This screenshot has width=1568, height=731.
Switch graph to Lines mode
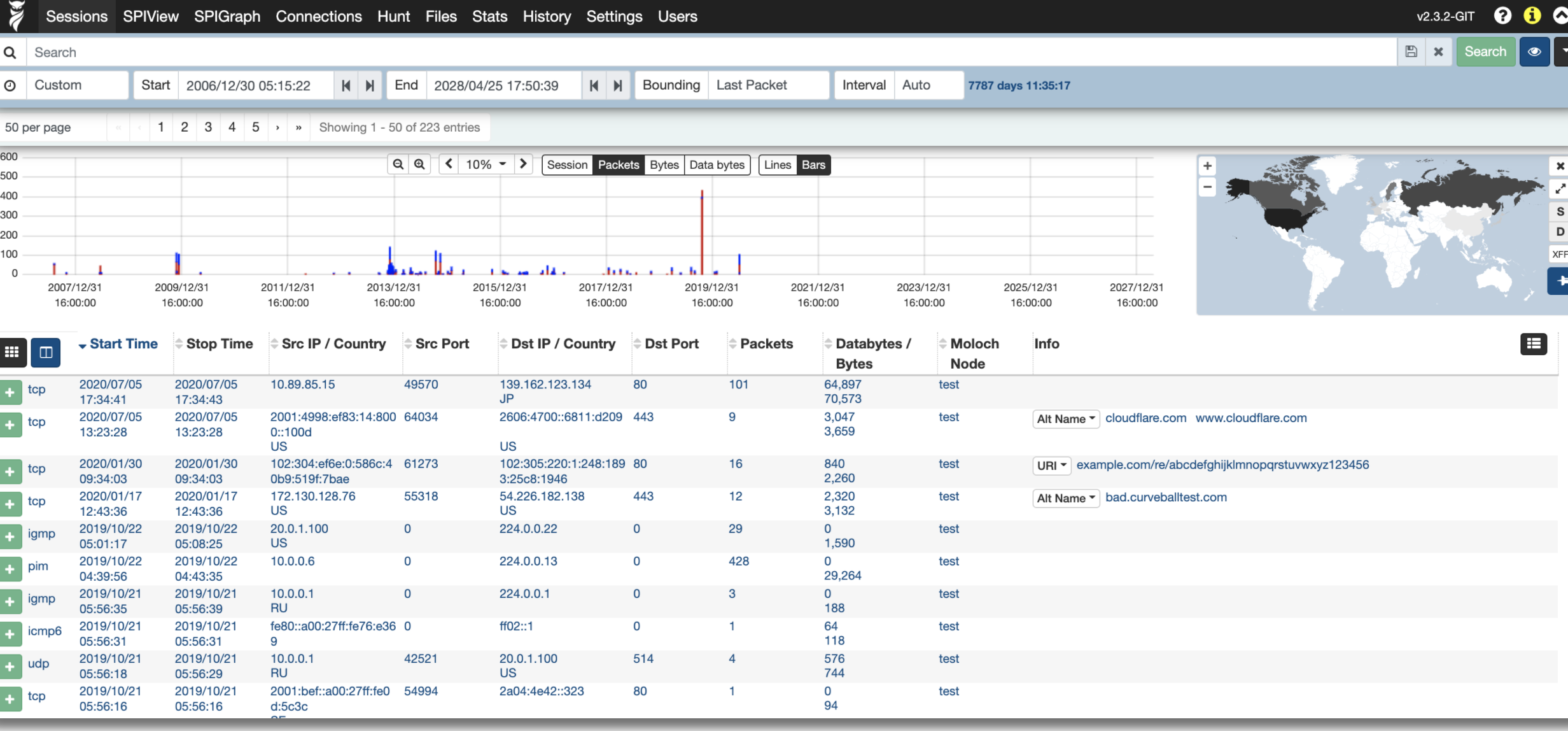(x=777, y=165)
